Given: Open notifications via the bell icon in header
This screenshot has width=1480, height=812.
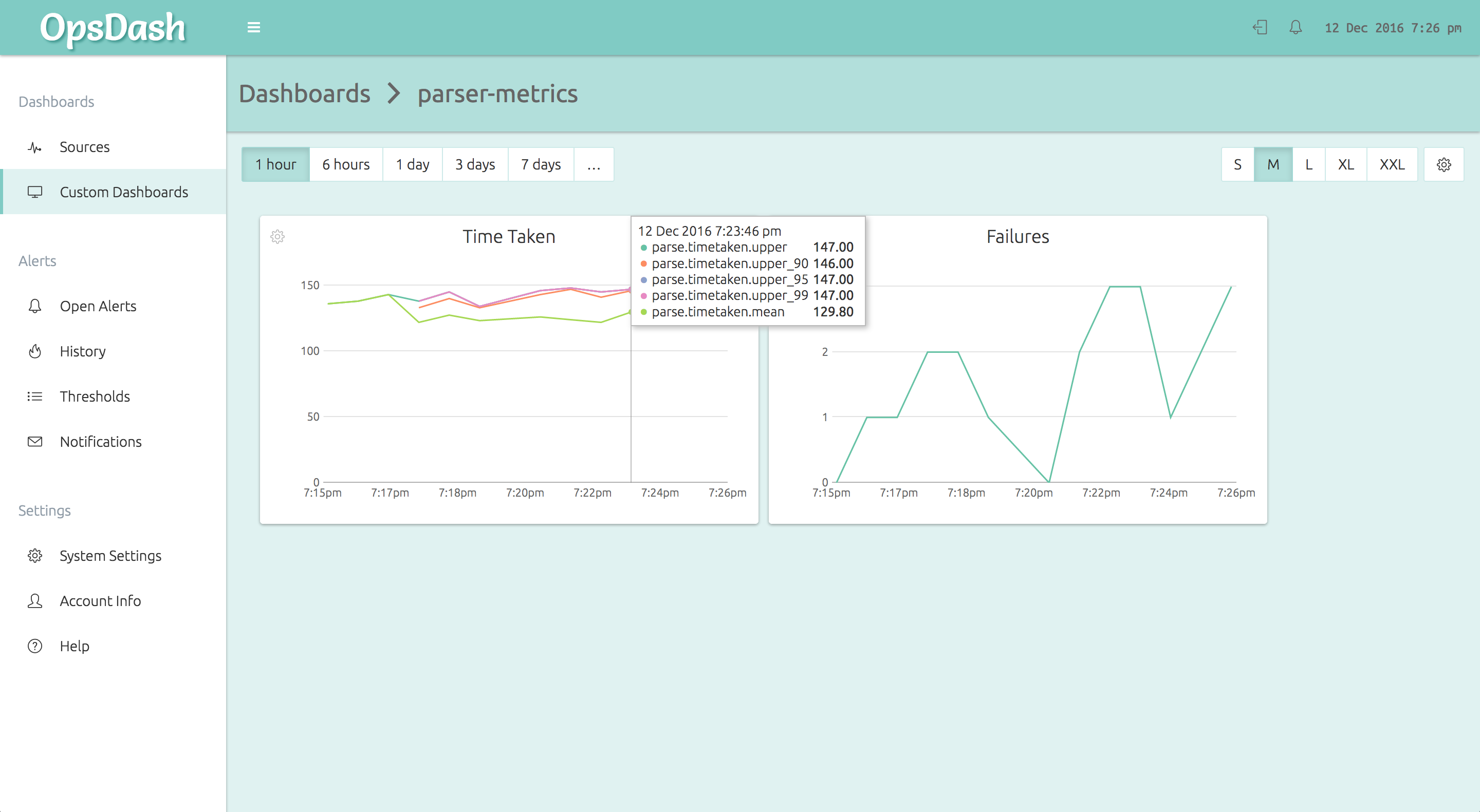Looking at the screenshot, I should tap(1296, 27).
